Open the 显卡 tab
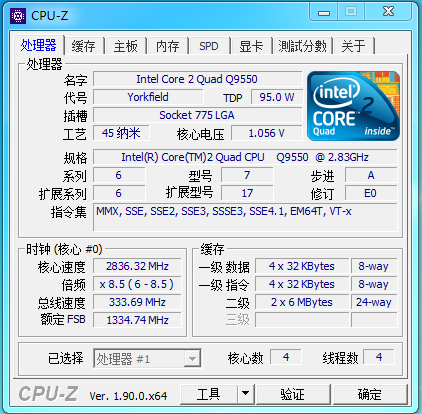The image size is (422, 414). 251,46
